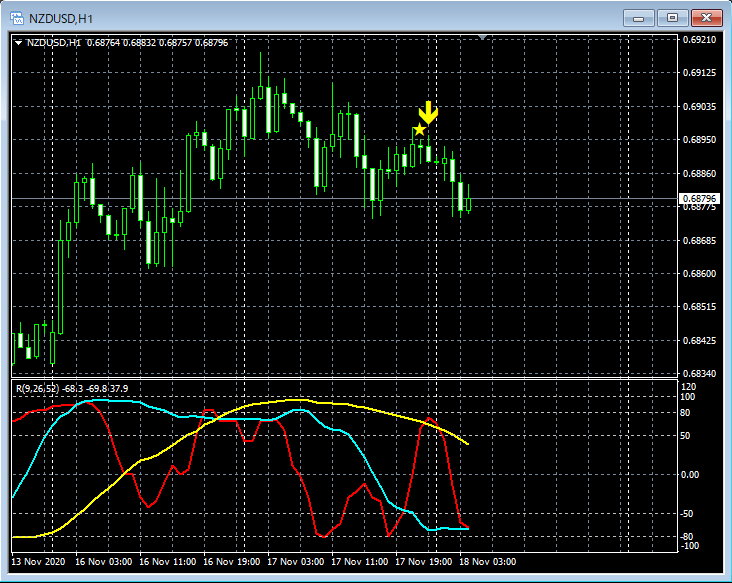Click the indicator scale value 120
The width and height of the screenshot is (732, 583).
689,386
